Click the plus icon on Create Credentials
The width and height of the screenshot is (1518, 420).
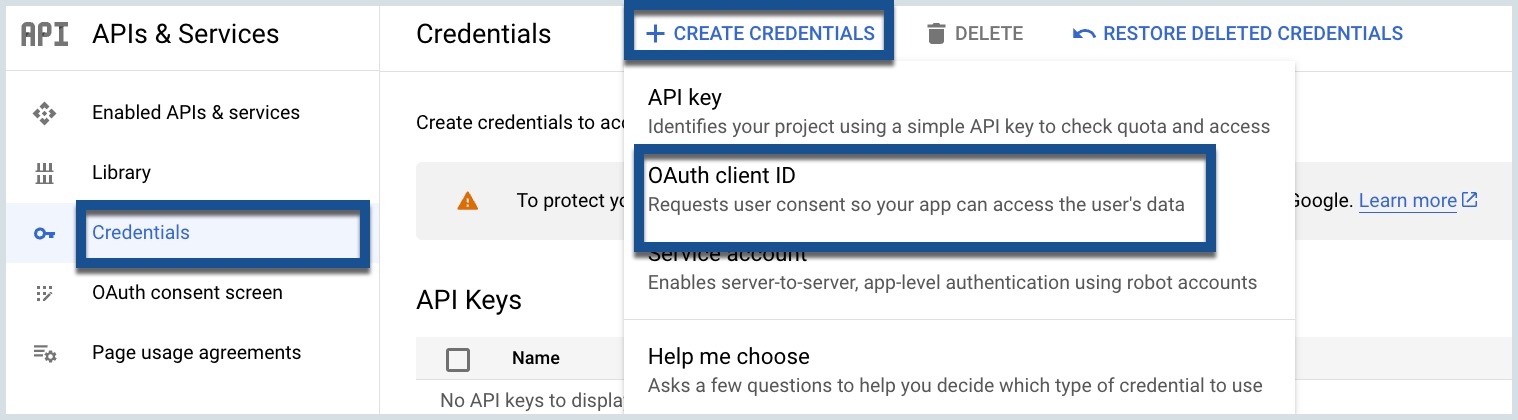(x=655, y=34)
